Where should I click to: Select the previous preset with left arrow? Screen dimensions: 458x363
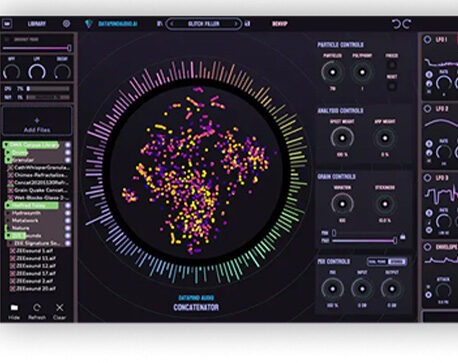point(172,24)
